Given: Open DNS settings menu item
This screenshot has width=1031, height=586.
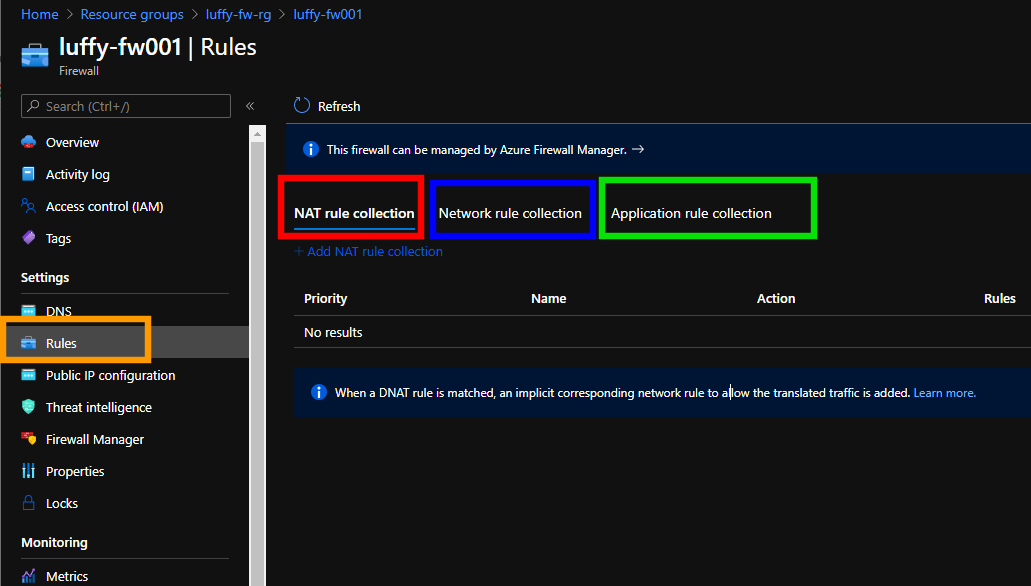Looking at the screenshot, I should [59, 311].
